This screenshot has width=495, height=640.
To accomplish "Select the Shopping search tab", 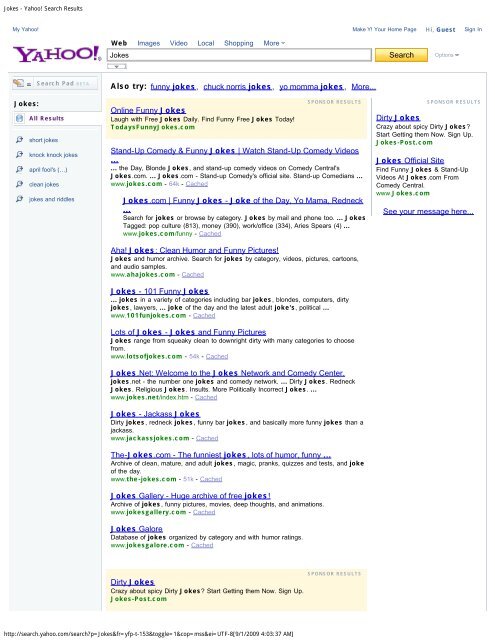I will coord(239,43).
